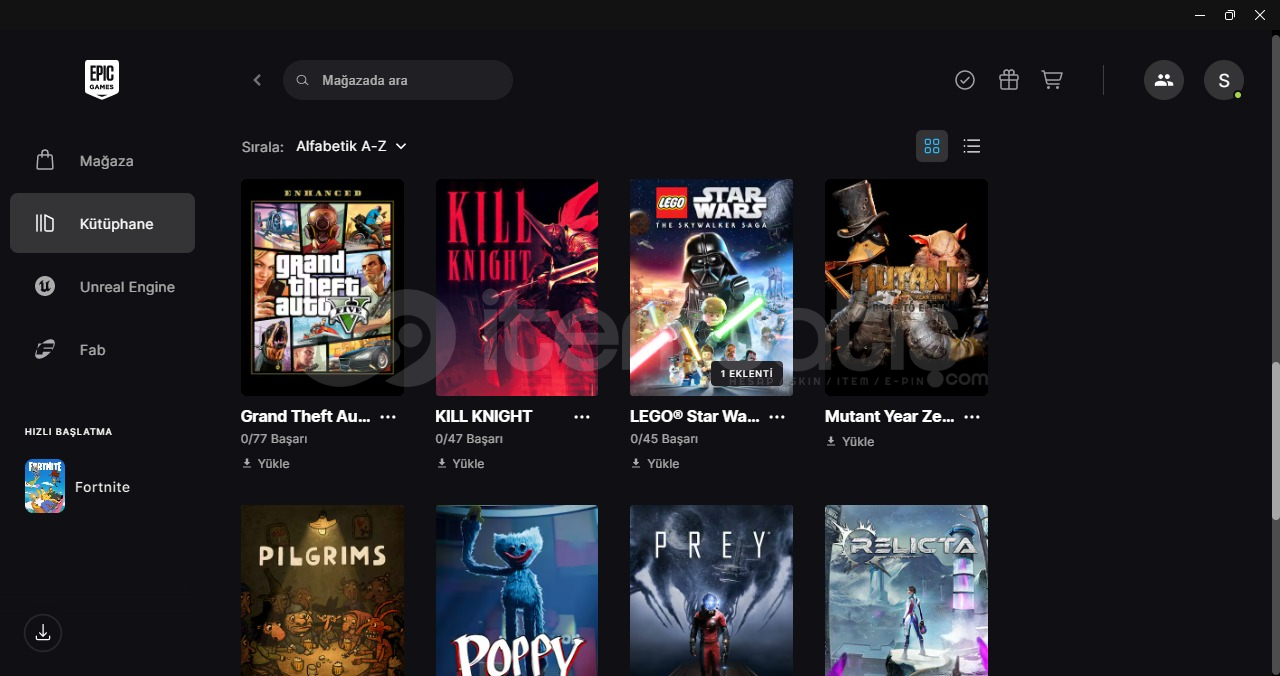1280x676 pixels.
Task: Click the Fortnite quick launch icon
Action: (x=45, y=486)
